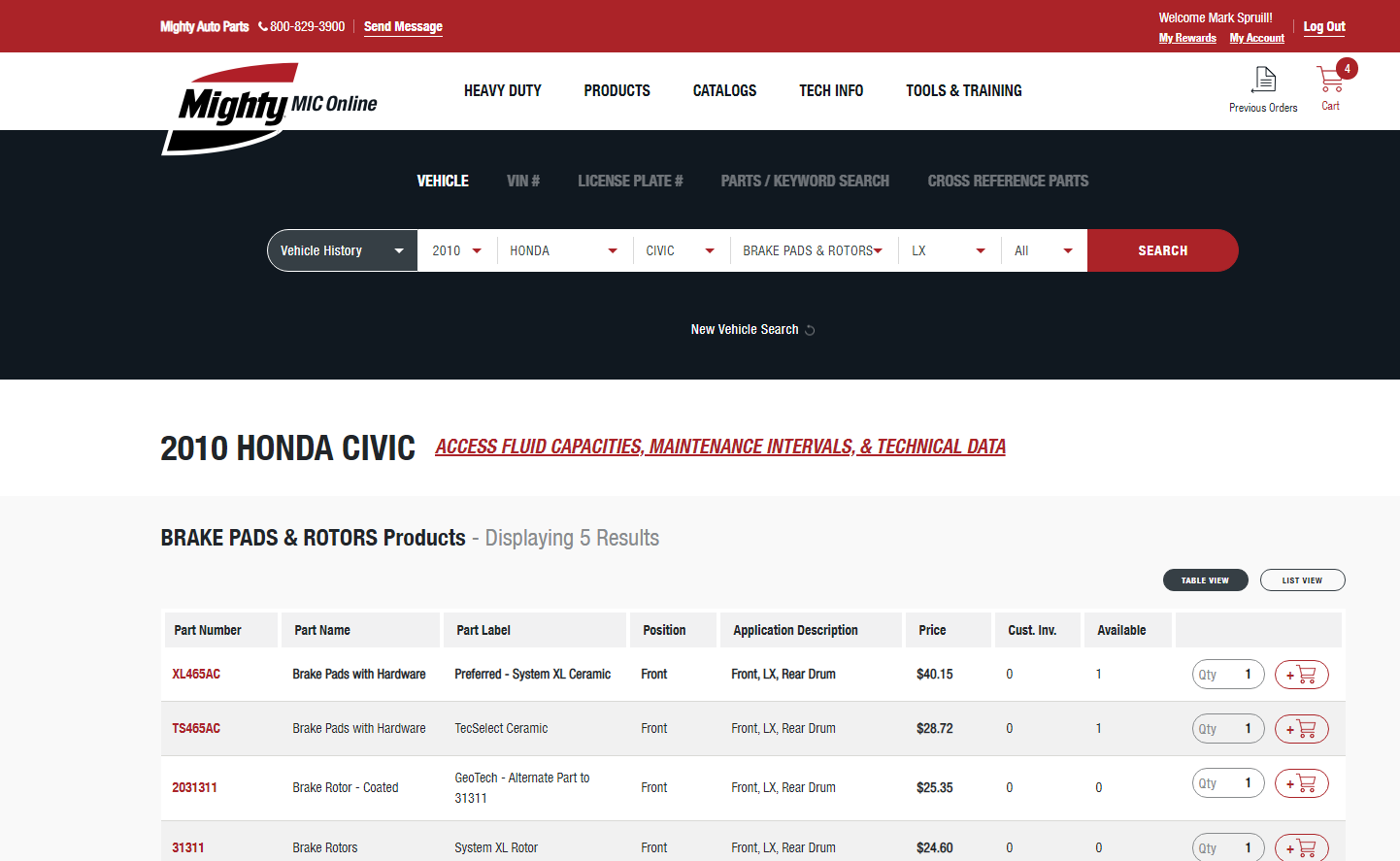Image resolution: width=1400 pixels, height=861 pixels.
Task: Click the Qty field for XL465AC
Action: tap(1228, 675)
